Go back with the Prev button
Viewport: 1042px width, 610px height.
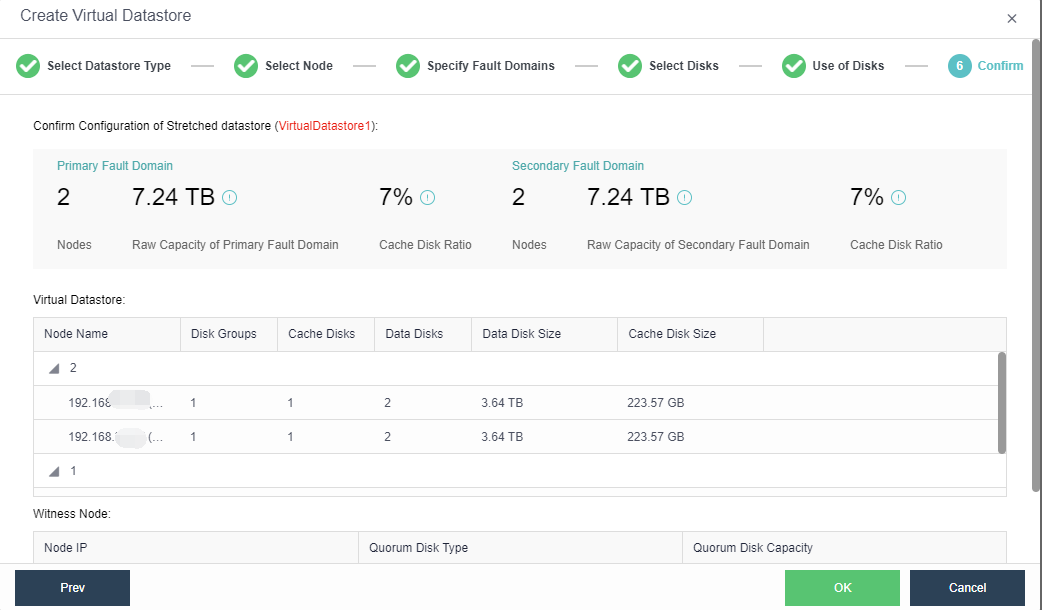point(72,588)
